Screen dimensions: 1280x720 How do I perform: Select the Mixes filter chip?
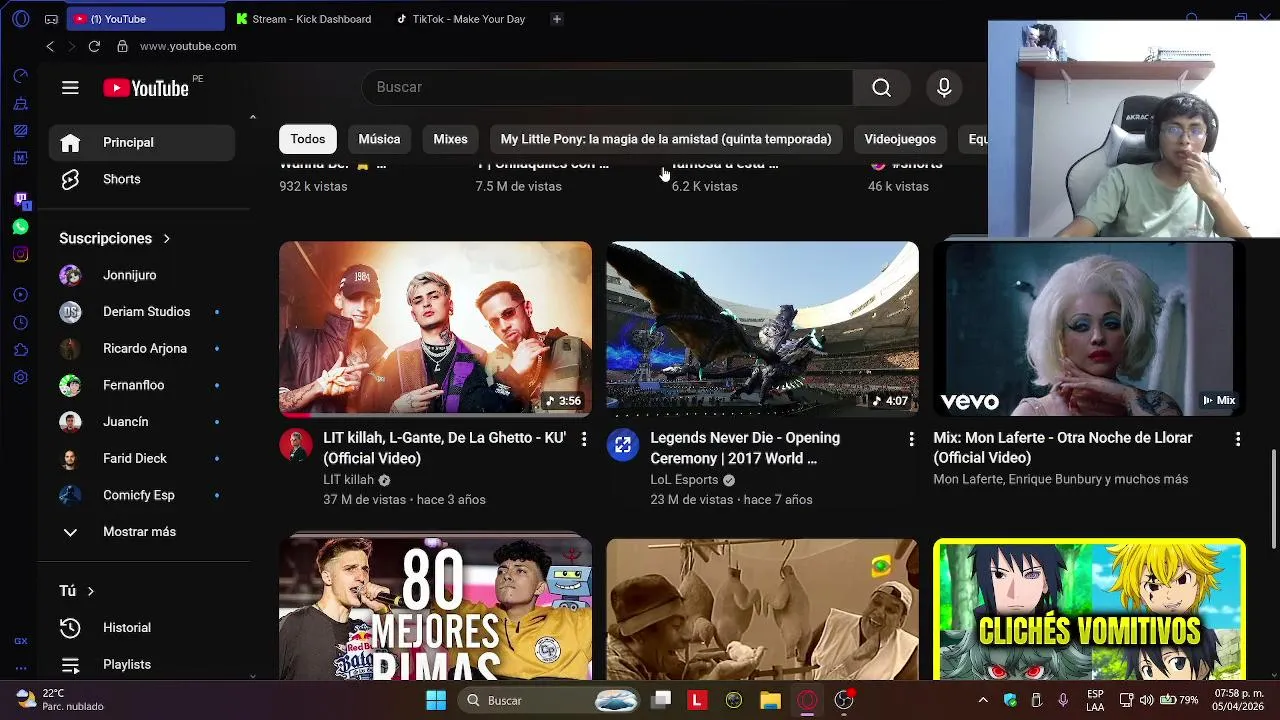coord(450,139)
